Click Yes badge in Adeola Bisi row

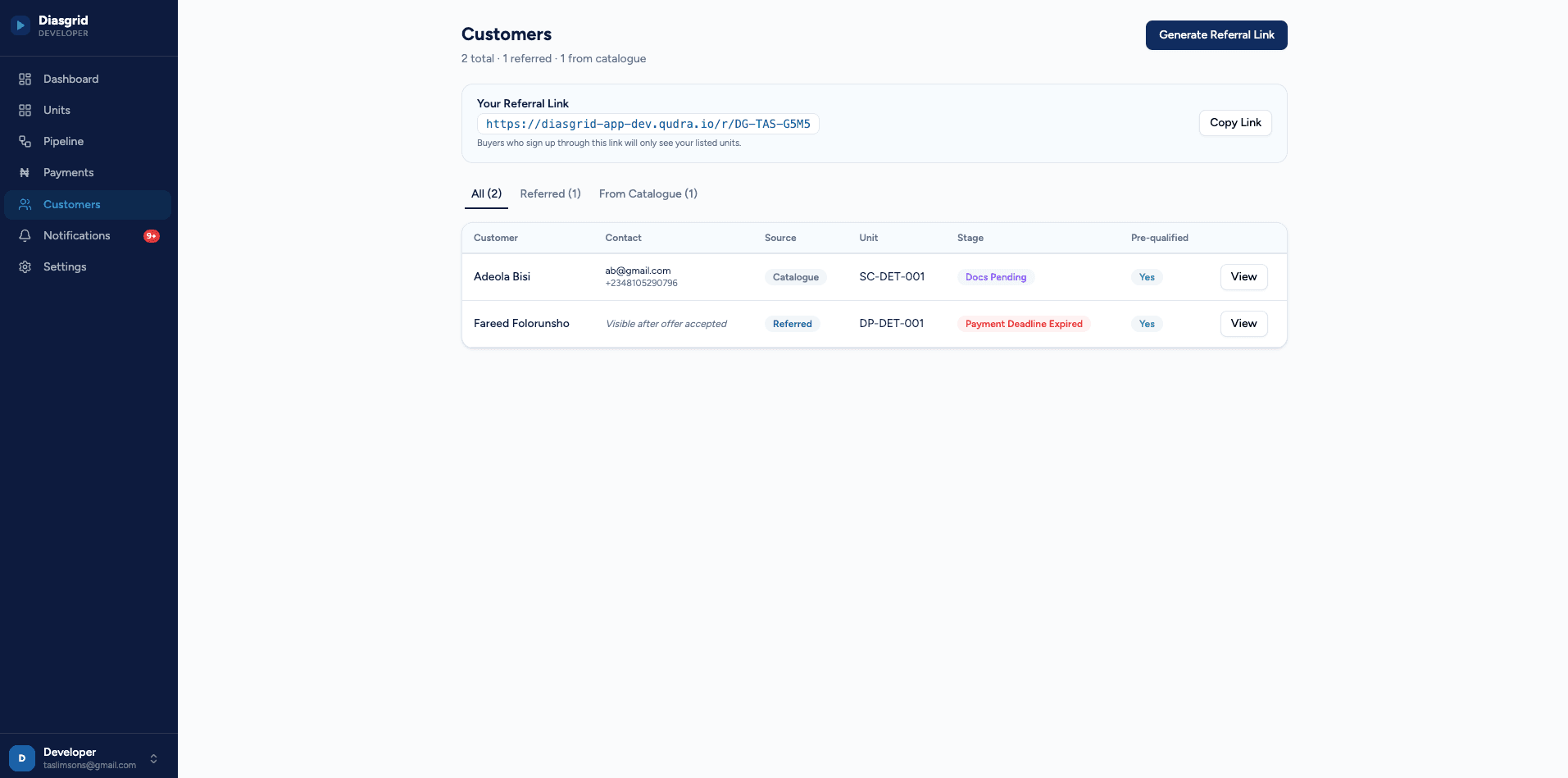click(1147, 277)
